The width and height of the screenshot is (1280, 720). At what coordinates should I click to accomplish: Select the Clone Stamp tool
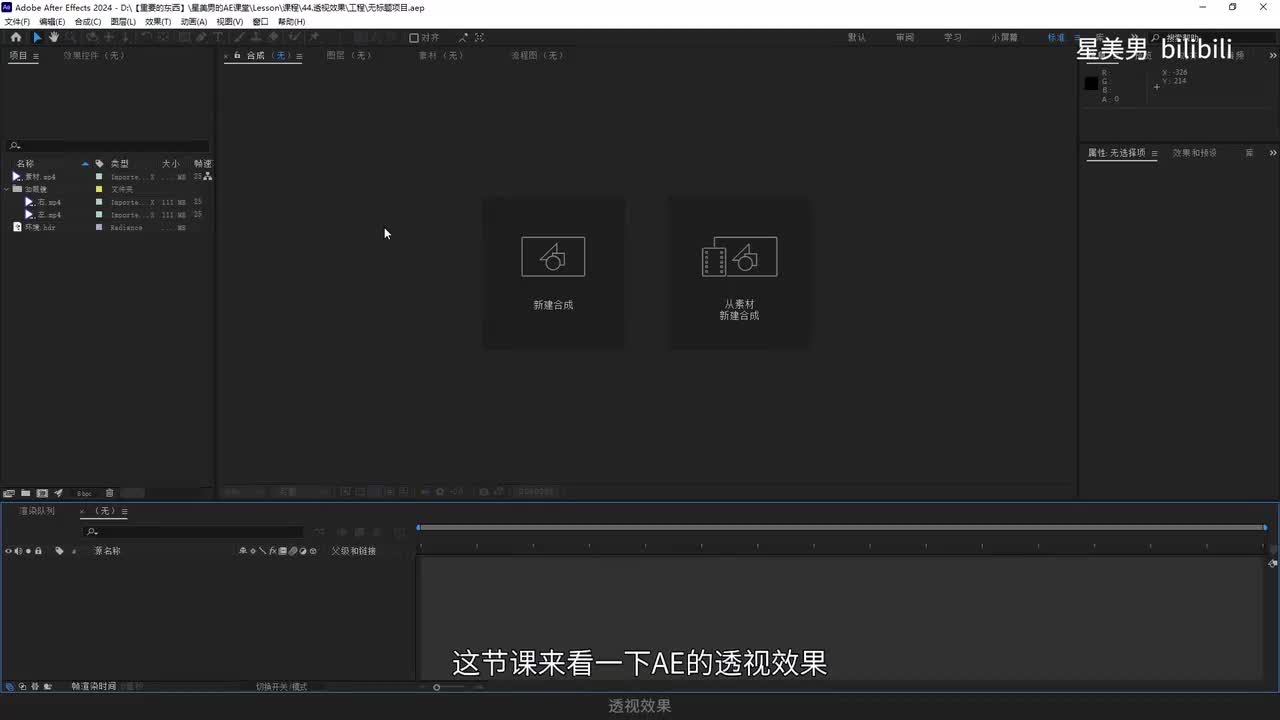[x=256, y=37]
